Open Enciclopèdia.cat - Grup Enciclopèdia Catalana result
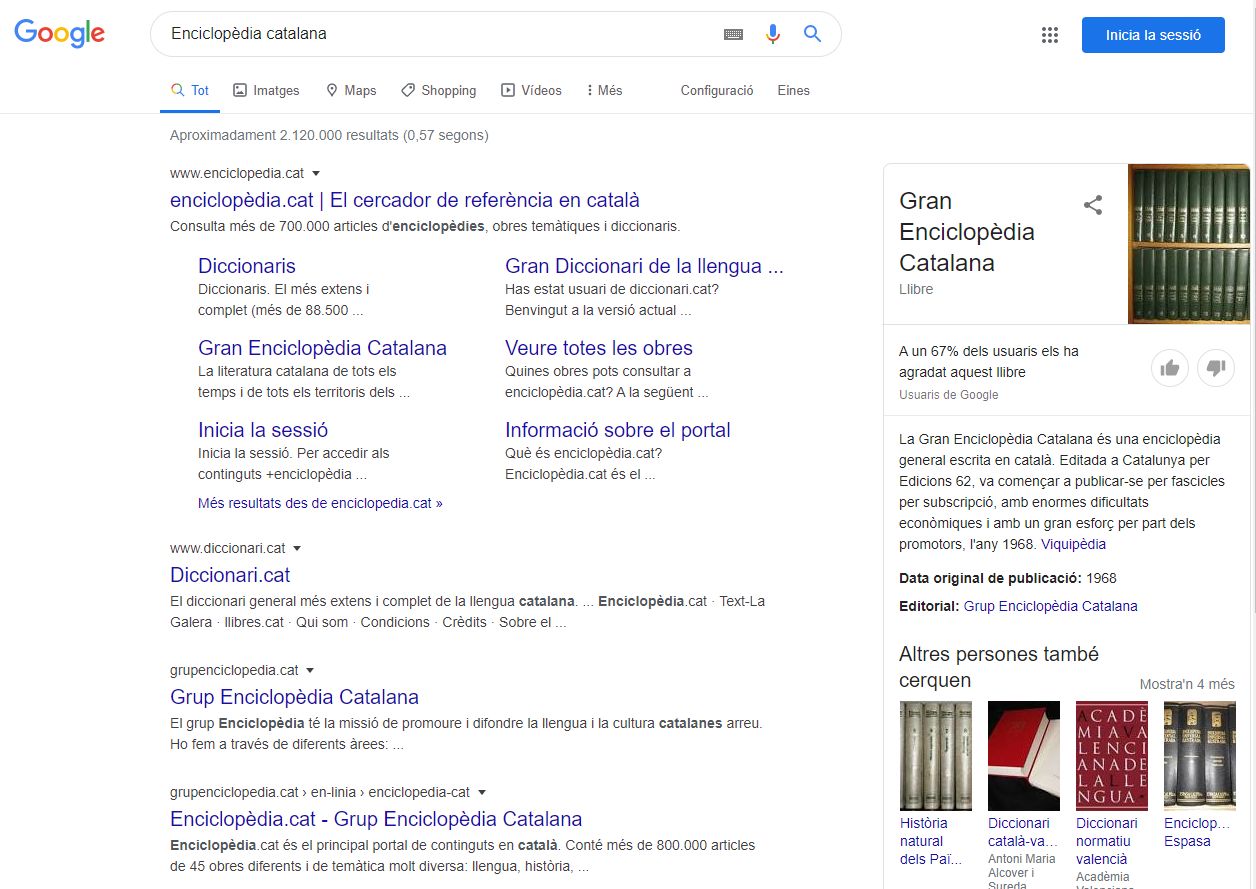The image size is (1256, 889). click(376, 819)
